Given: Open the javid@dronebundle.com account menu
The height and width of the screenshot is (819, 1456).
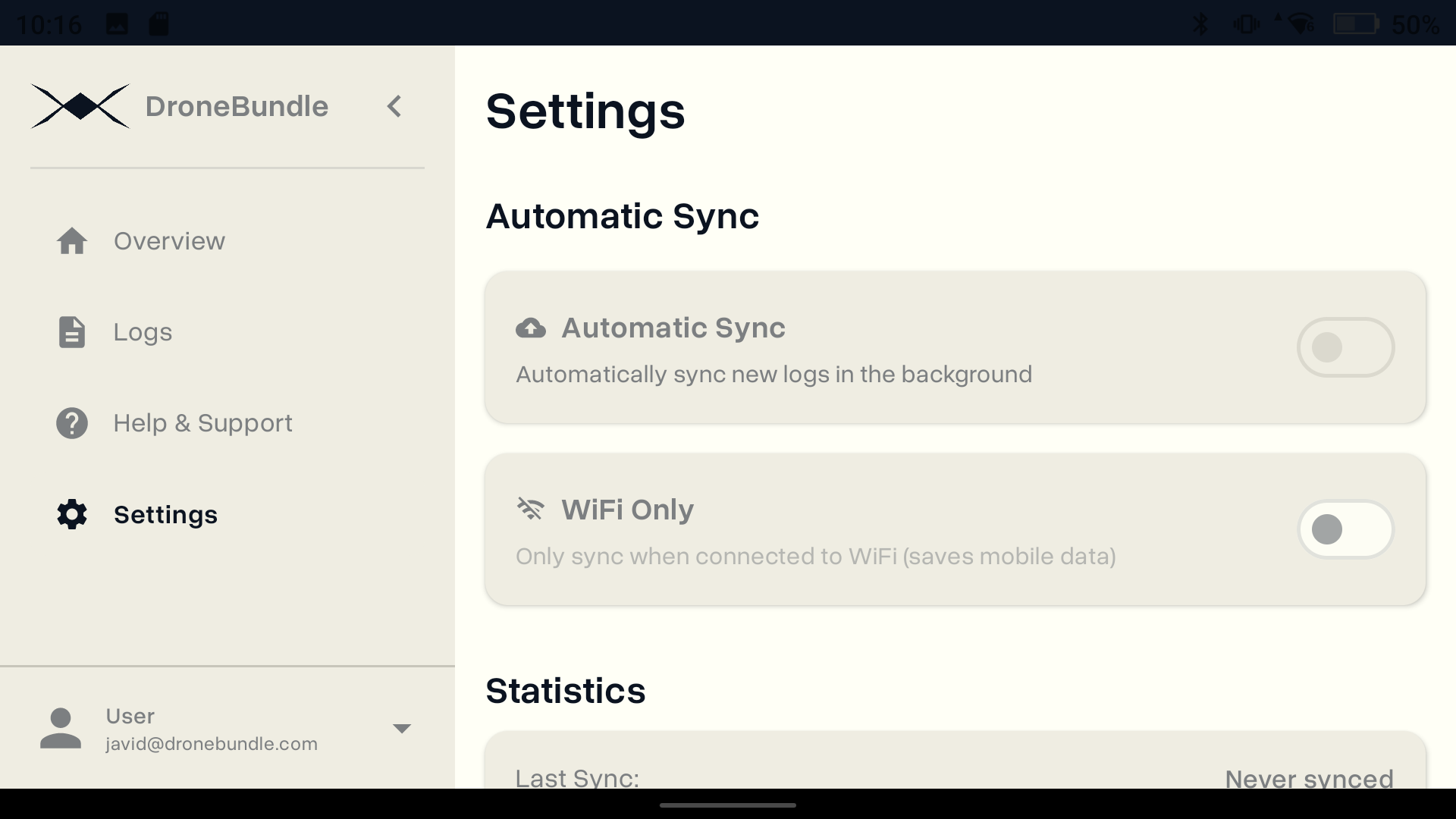Looking at the screenshot, I should 403,728.
